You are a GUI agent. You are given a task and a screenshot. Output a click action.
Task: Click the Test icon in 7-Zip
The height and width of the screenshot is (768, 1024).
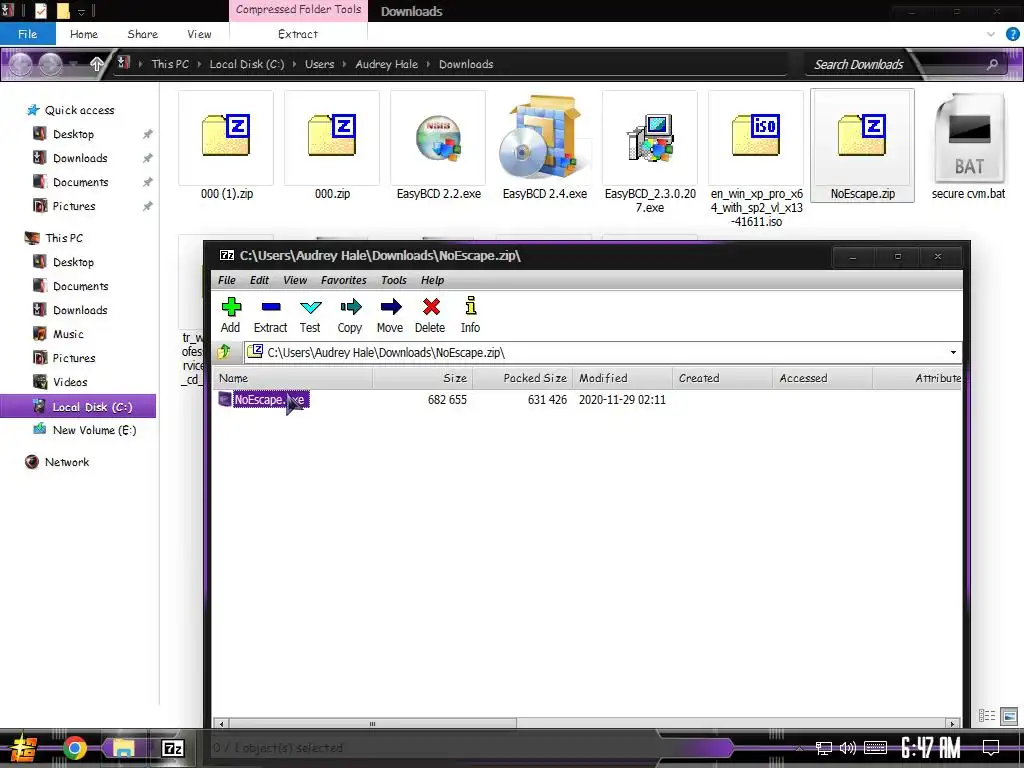[310, 315]
